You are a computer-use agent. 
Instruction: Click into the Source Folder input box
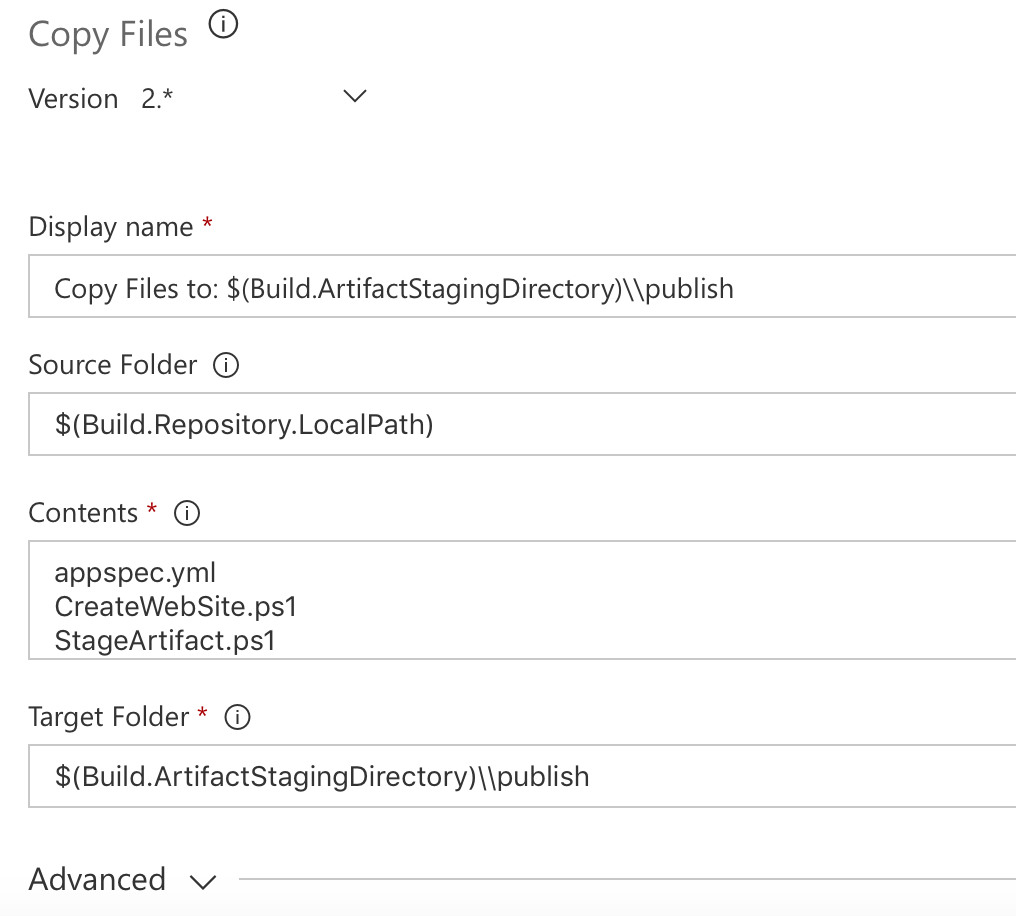pyautogui.click(x=520, y=425)
